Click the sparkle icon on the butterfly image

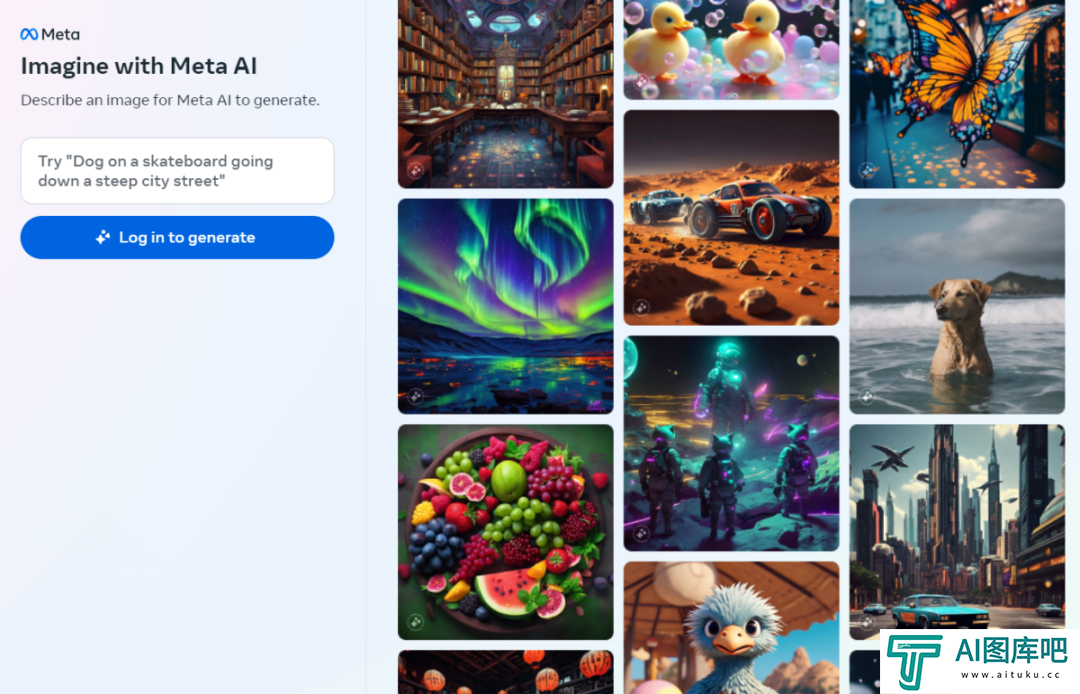point(867,170)
